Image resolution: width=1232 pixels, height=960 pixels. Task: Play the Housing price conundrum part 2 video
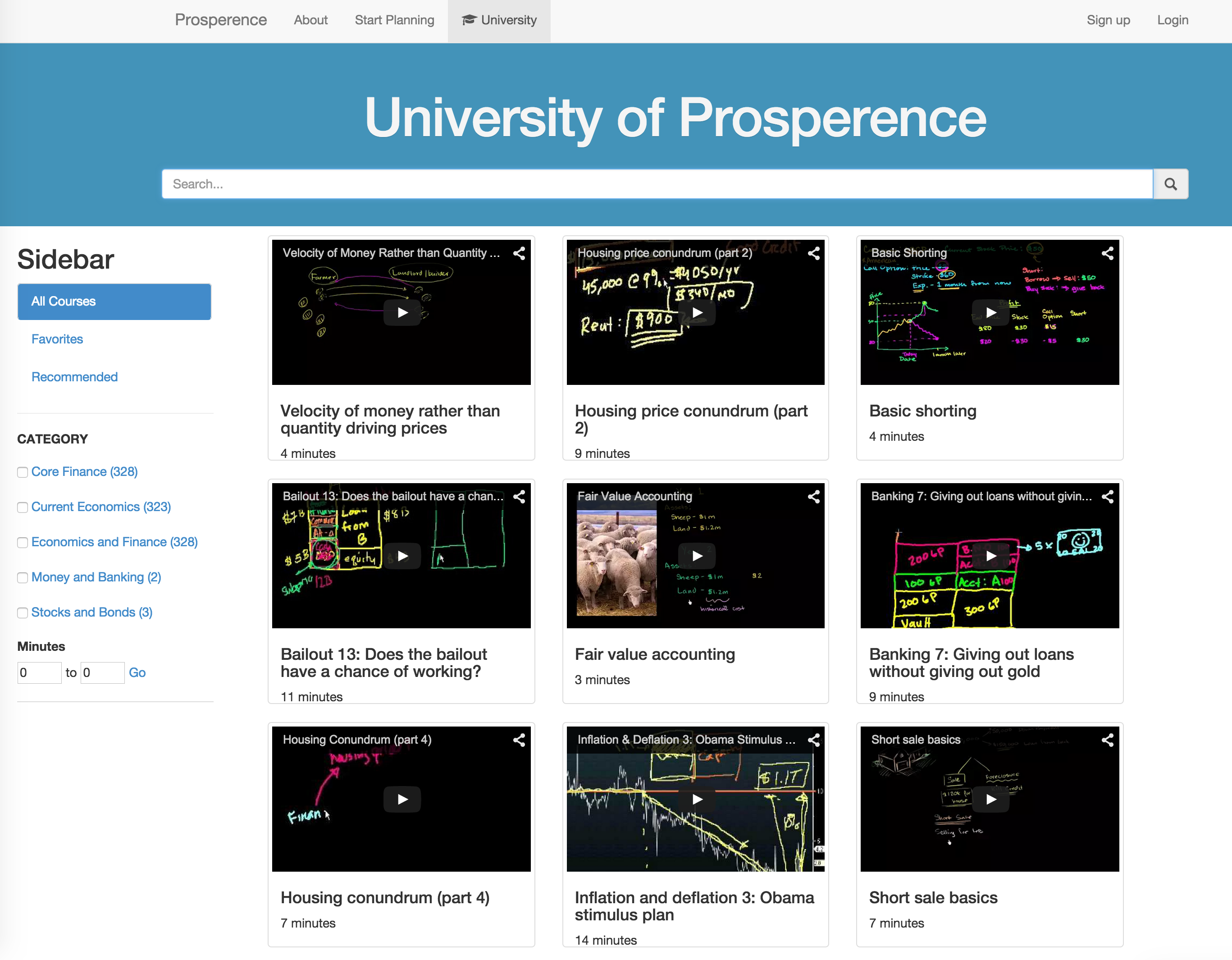pos(697,312)
